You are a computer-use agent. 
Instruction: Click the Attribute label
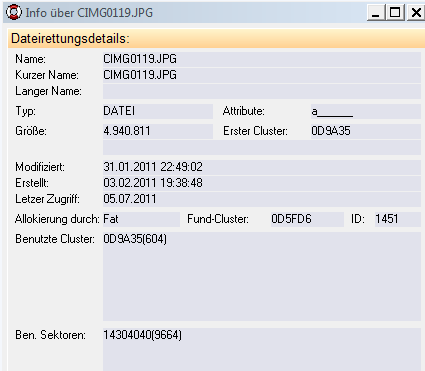[x=243, y=111]
